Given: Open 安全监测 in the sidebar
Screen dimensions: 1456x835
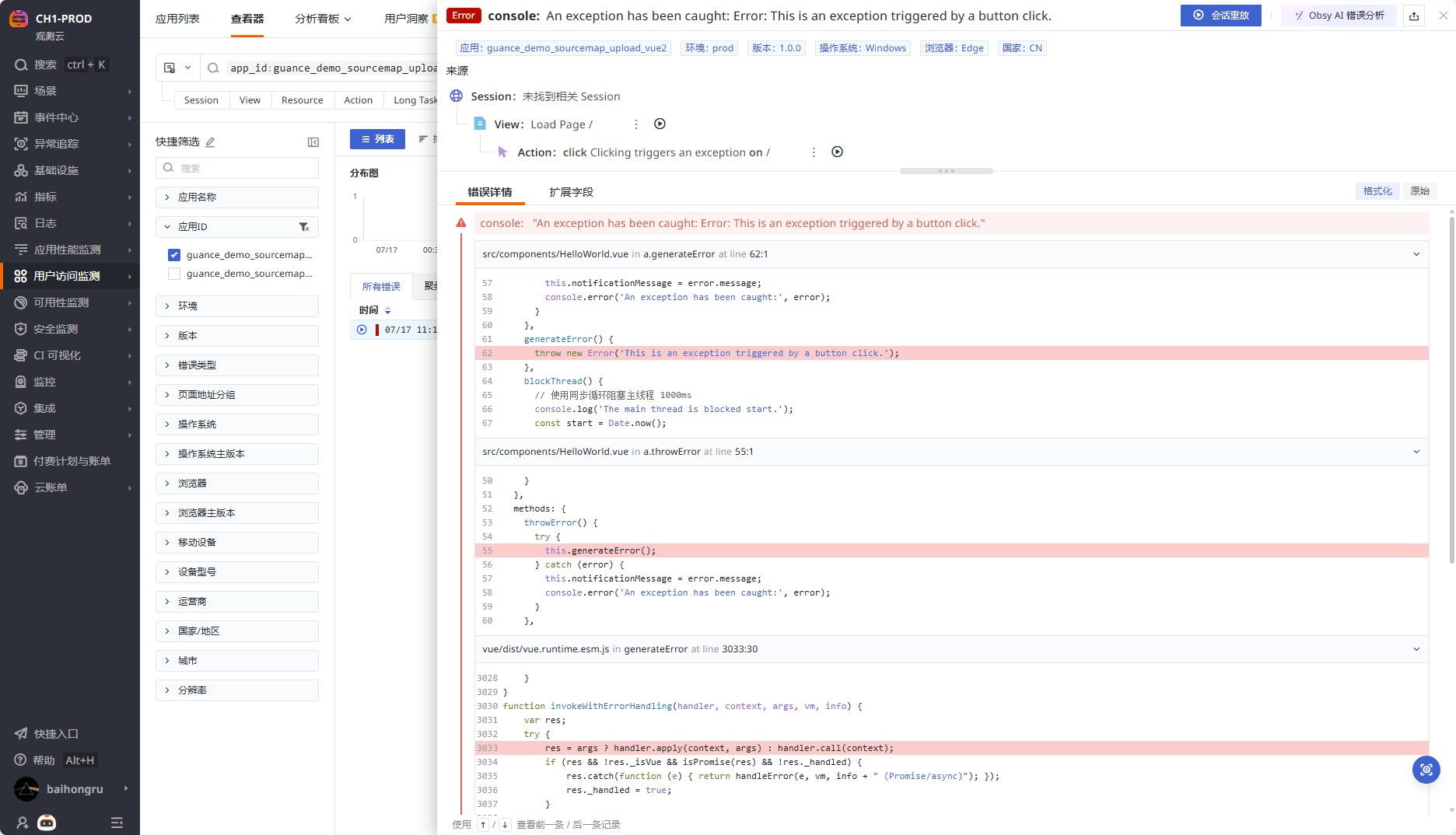Looking at the screenshot, I should 70,329.
